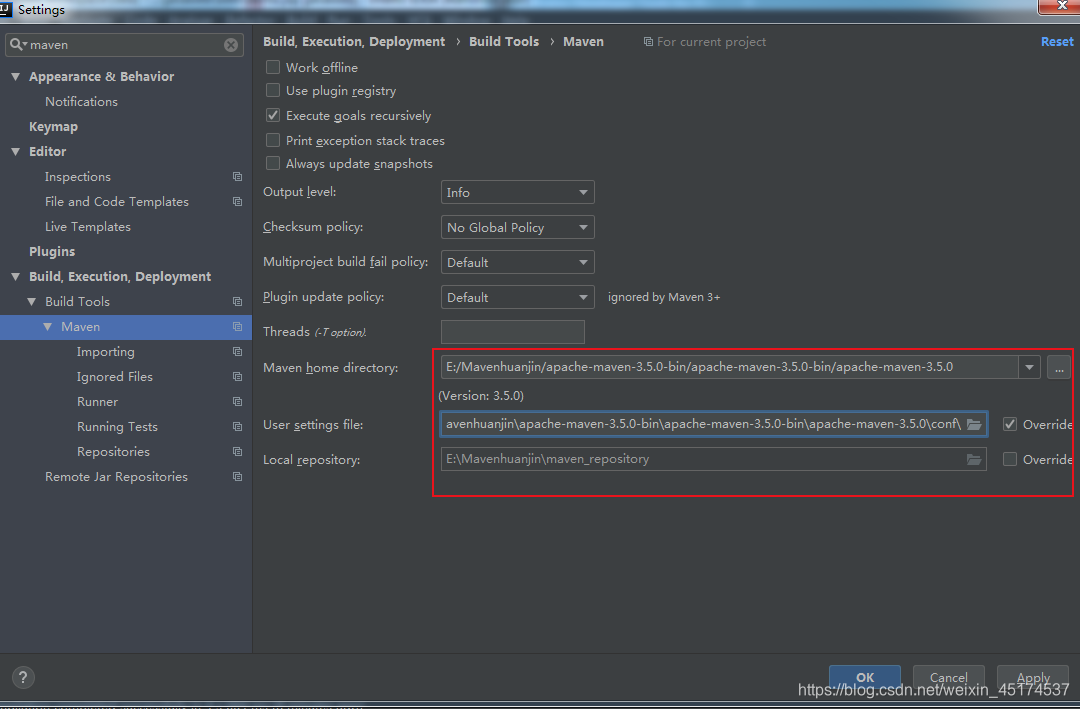Click the For current project indicator icon
This screenshot has height=709, width=1080.
tap(648, 42)
